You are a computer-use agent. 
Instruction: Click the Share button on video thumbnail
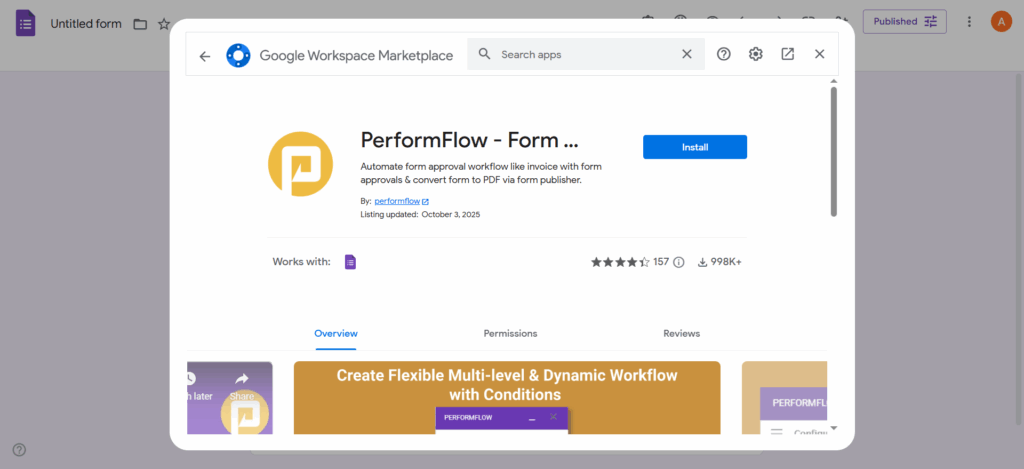(241, 385)
